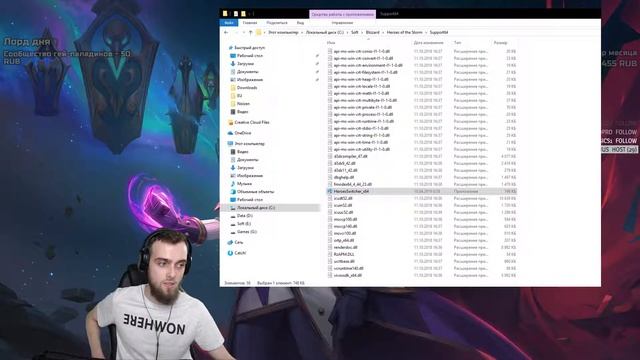Jump to Heroes of the Storm breadcrumb

[404, 32]
